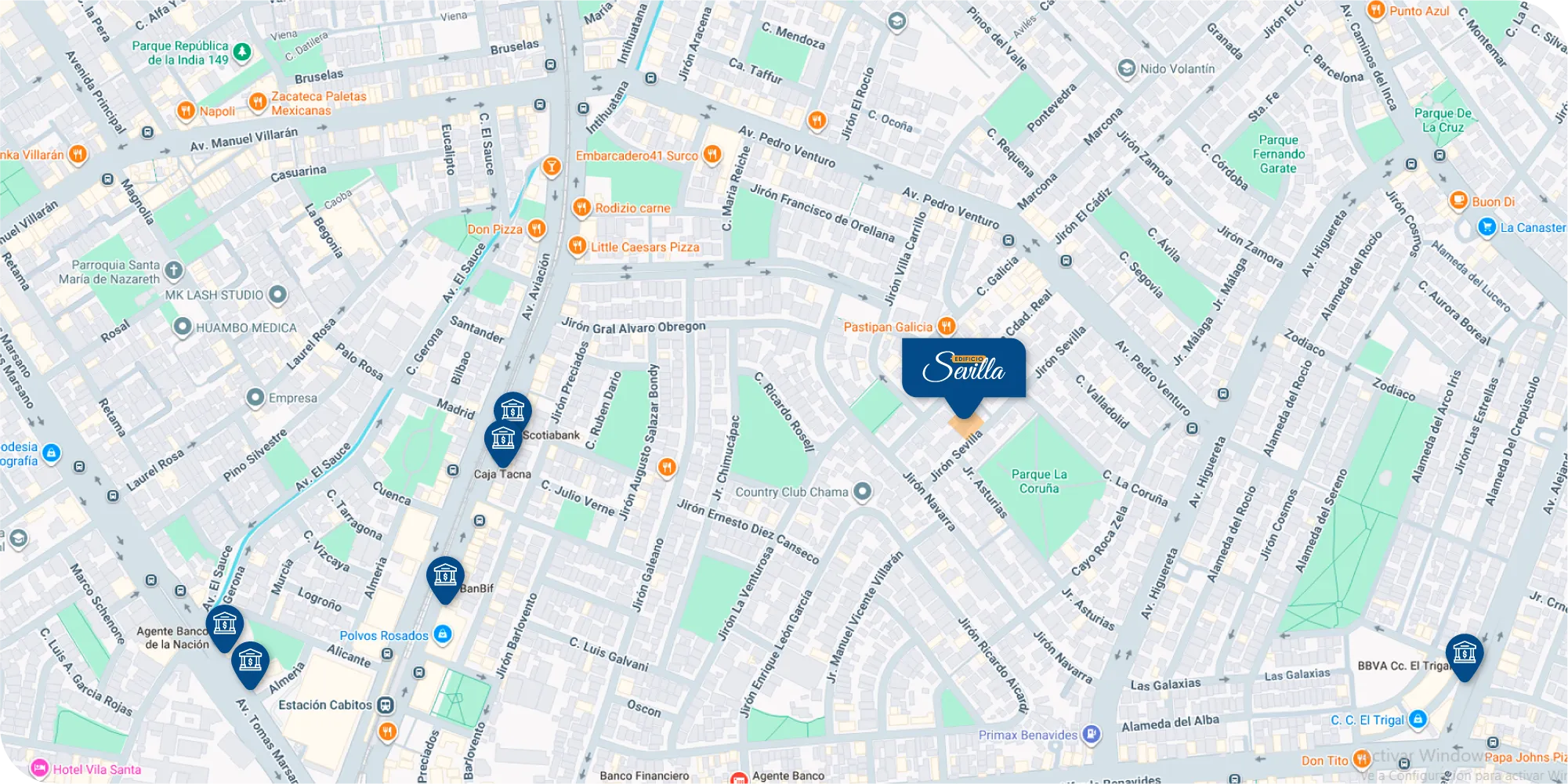Click the Nido Volantín school icon
The image size is (1568, 784).
click(1126, 68)
